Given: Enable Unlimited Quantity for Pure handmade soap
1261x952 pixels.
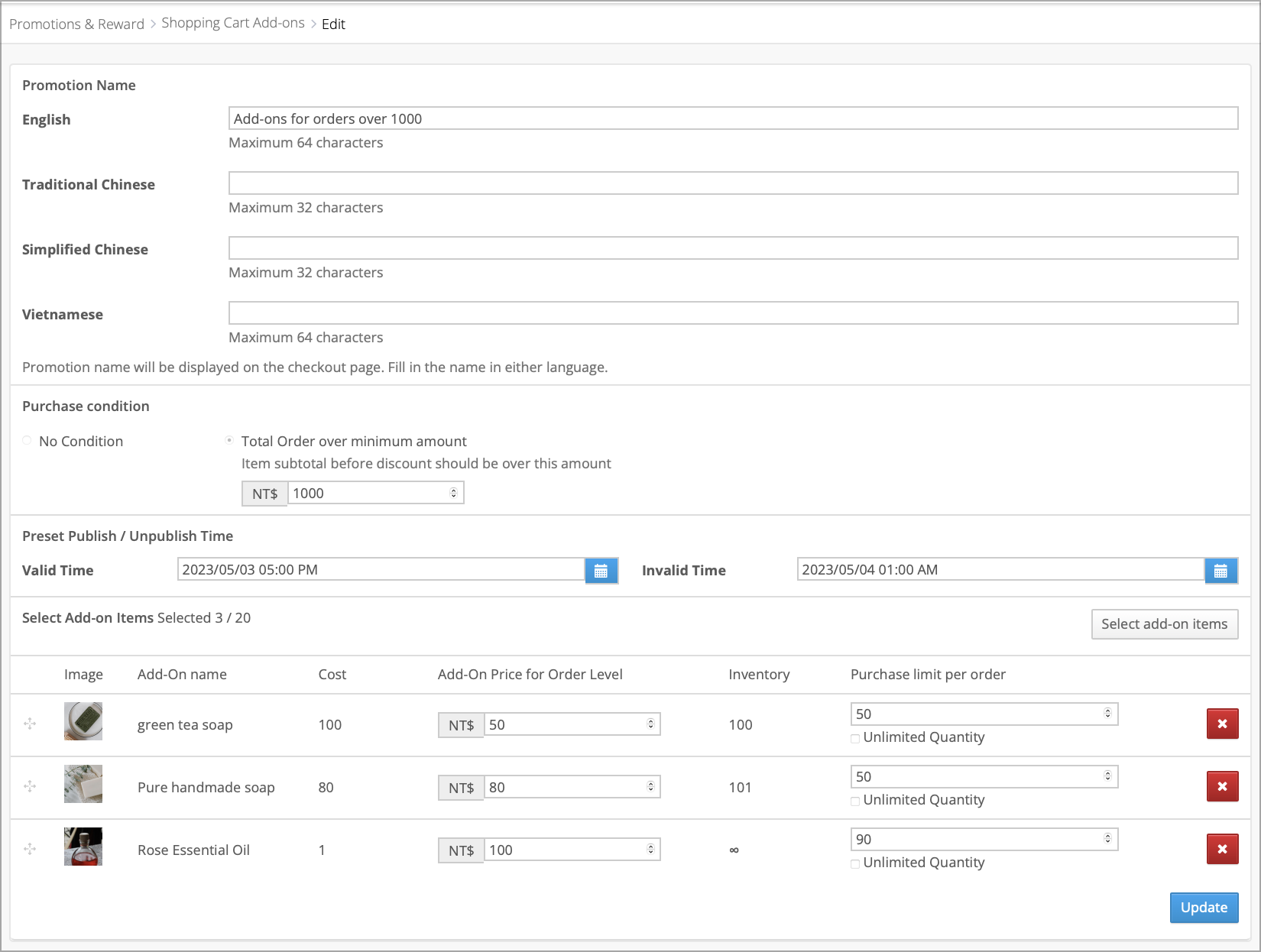Looking at the screenshot, I should point(855,801).
